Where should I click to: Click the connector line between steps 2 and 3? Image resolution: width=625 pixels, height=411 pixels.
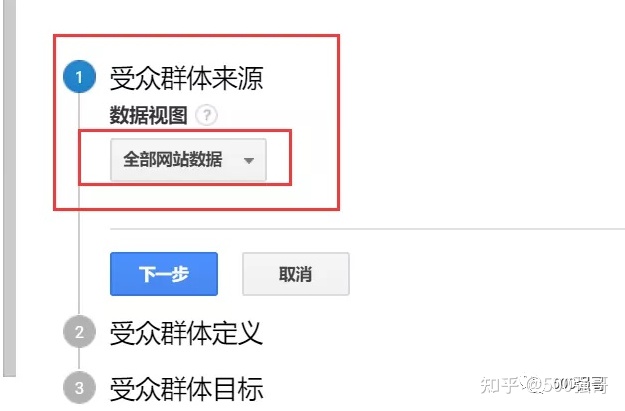point(79,360)
